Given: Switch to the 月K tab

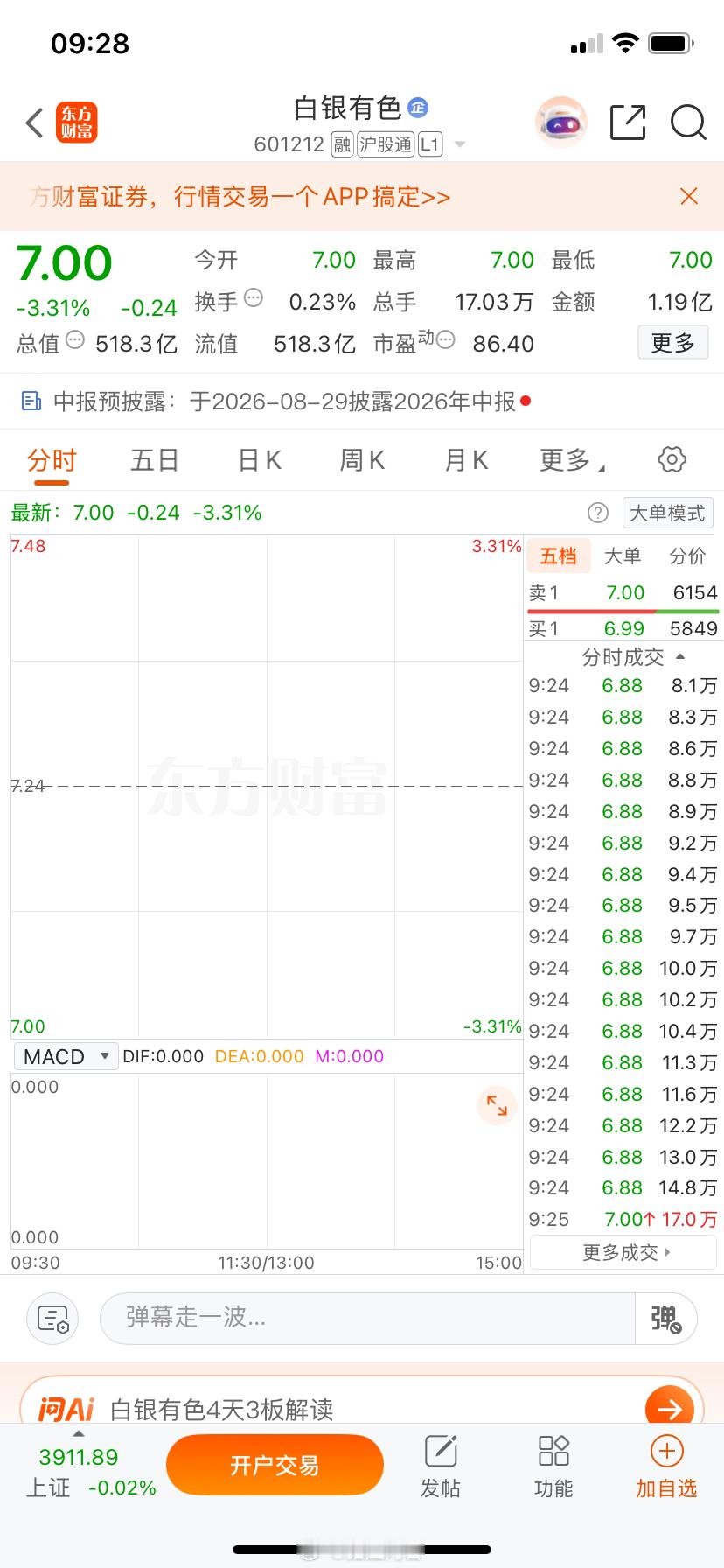Looking at the screenshot, I should tap(466, 460).
